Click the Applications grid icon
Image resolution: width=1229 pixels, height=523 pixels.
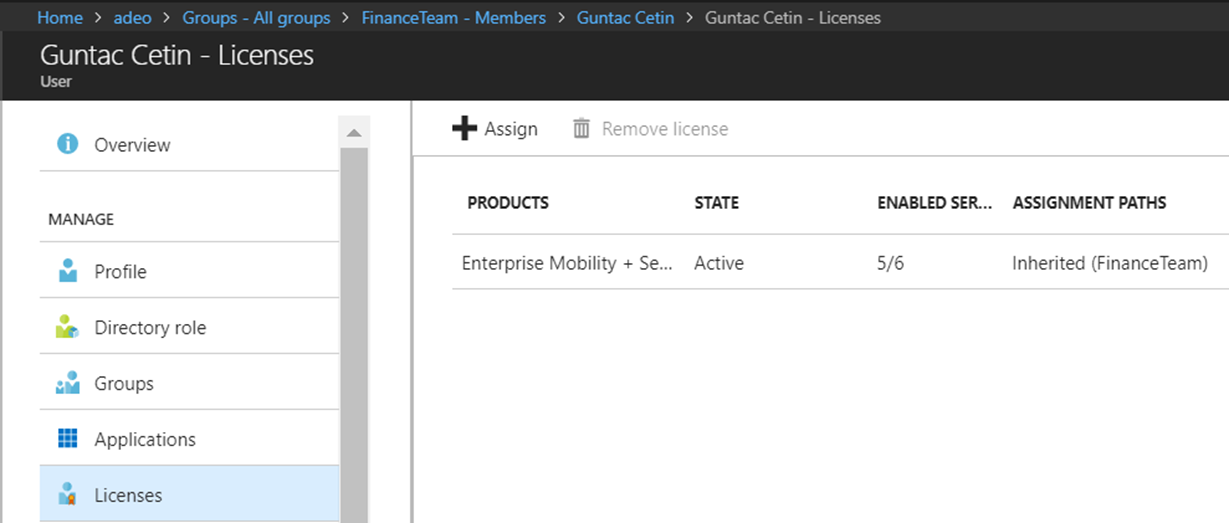(x=68, y=439)
